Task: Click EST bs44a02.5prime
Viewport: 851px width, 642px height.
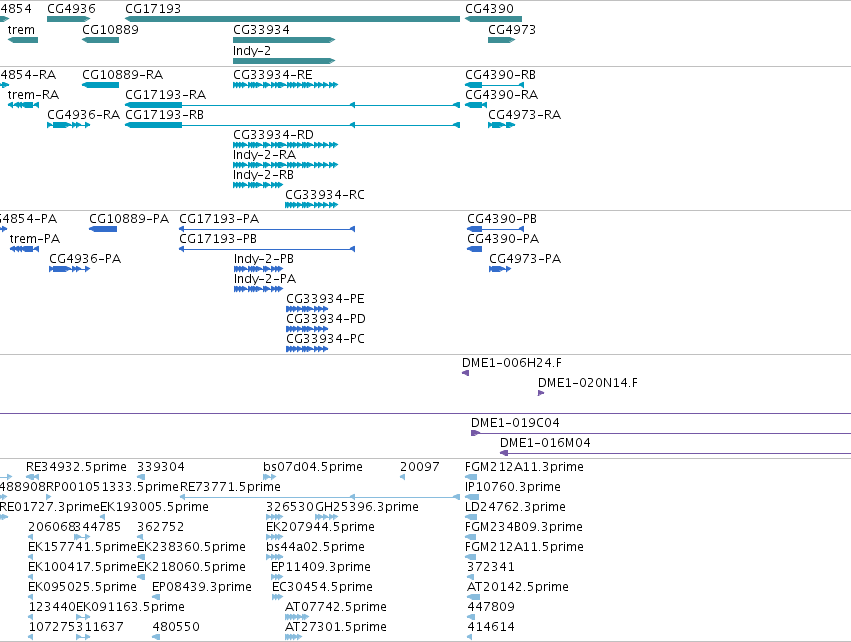Action: [x=275, y=557]
